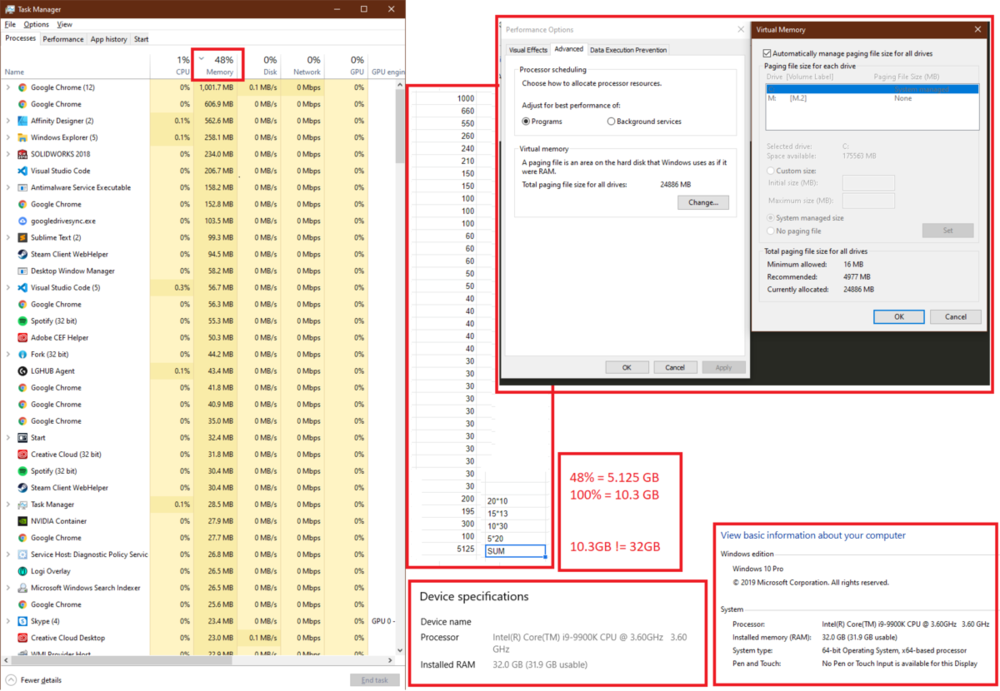Click the LGHUB Agent icon

22,371
